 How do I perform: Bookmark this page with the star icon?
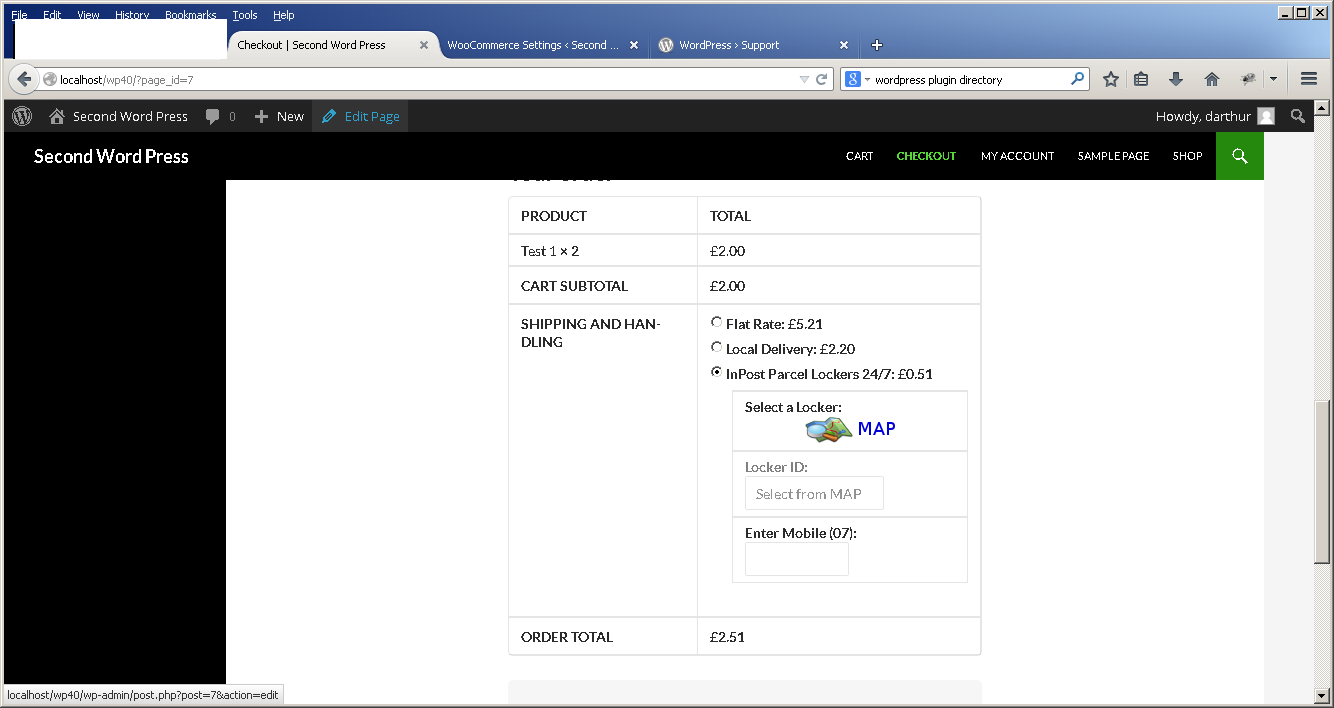coord(1110,79)
